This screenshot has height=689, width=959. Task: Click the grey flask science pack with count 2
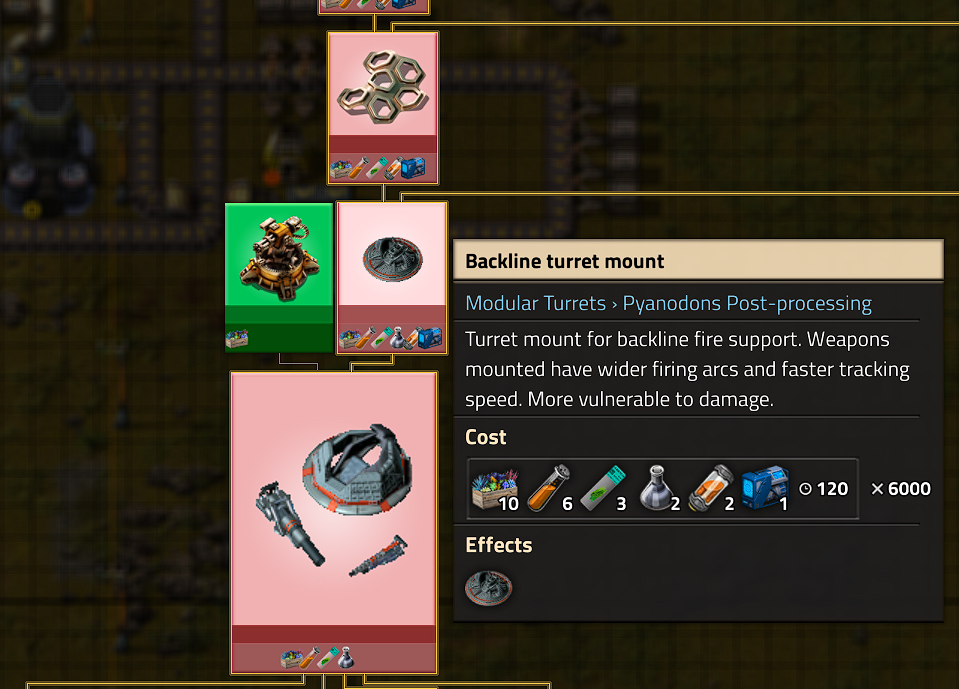point(658,489)
